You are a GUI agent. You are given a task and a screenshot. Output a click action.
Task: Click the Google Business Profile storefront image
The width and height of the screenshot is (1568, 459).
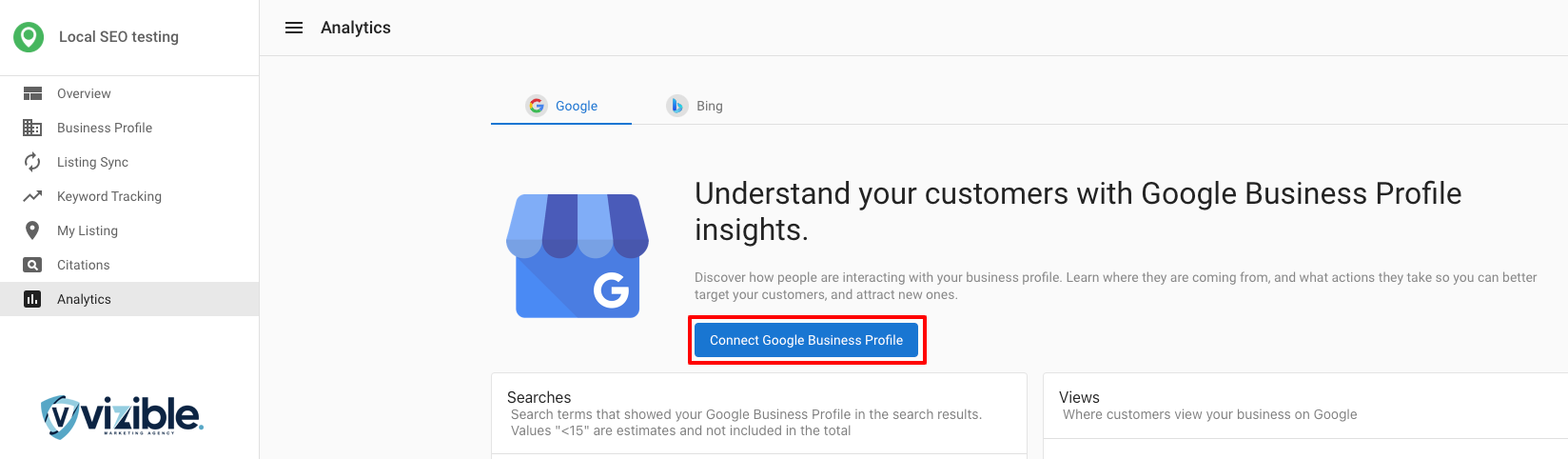578,256
